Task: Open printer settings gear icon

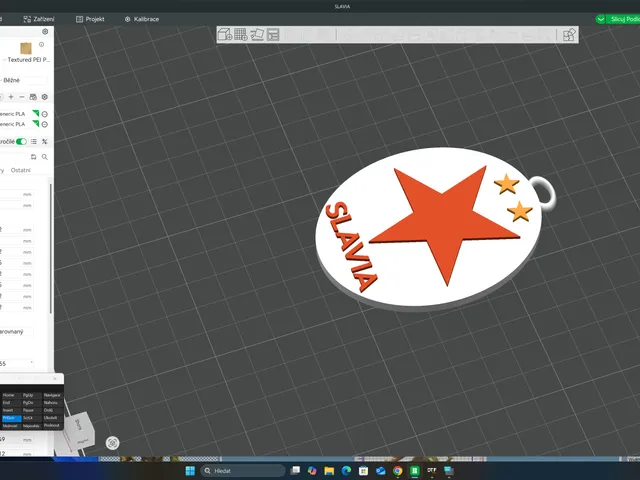Action: (x=45, y=31)
